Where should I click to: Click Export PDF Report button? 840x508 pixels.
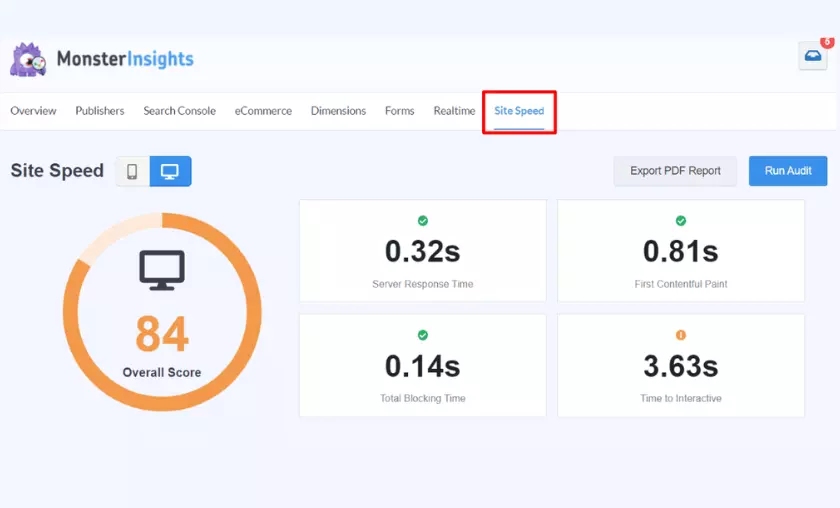pyautogui.click(x=675, y=171)
